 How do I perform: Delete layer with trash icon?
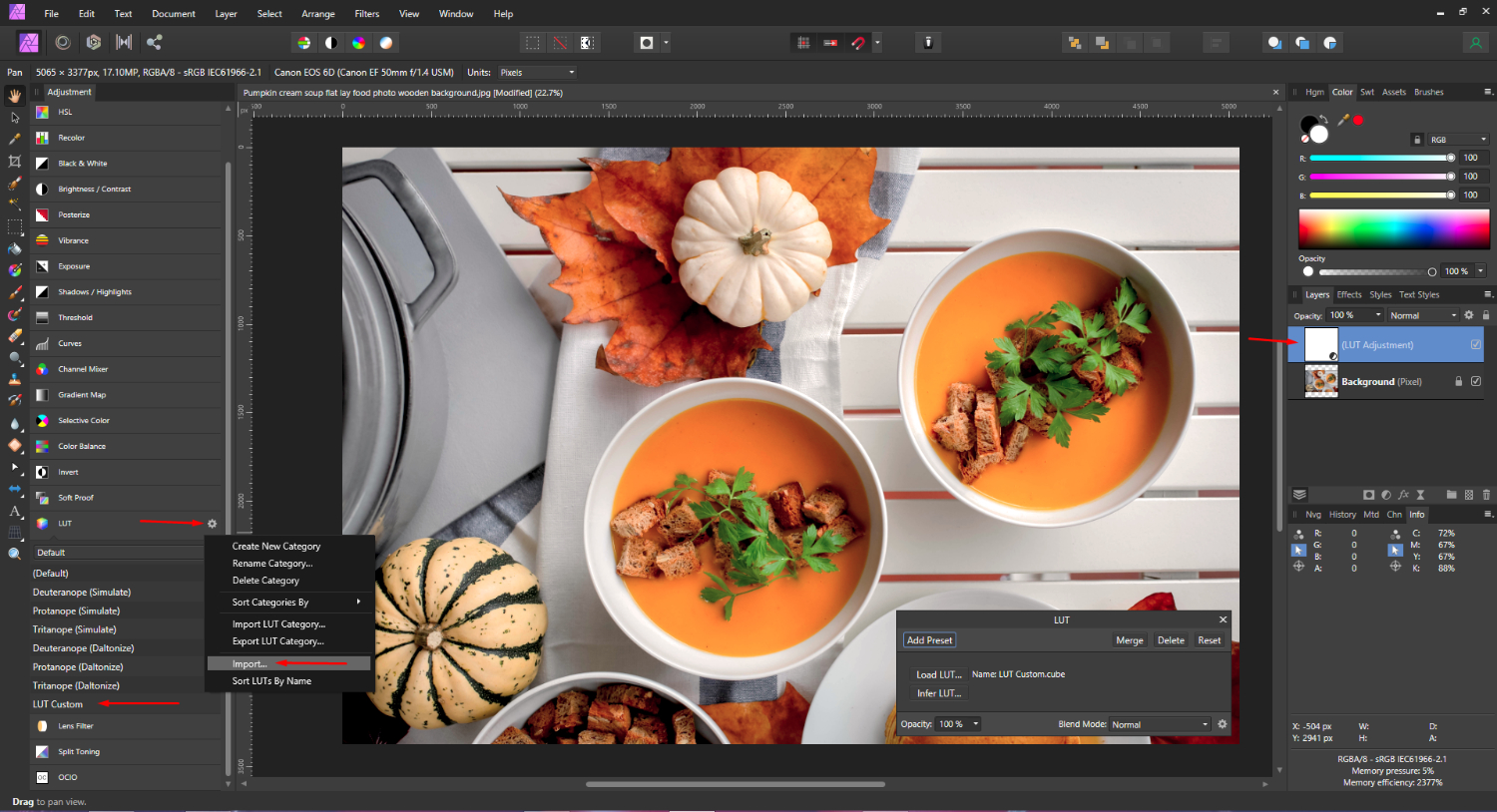click(1486, 495)
